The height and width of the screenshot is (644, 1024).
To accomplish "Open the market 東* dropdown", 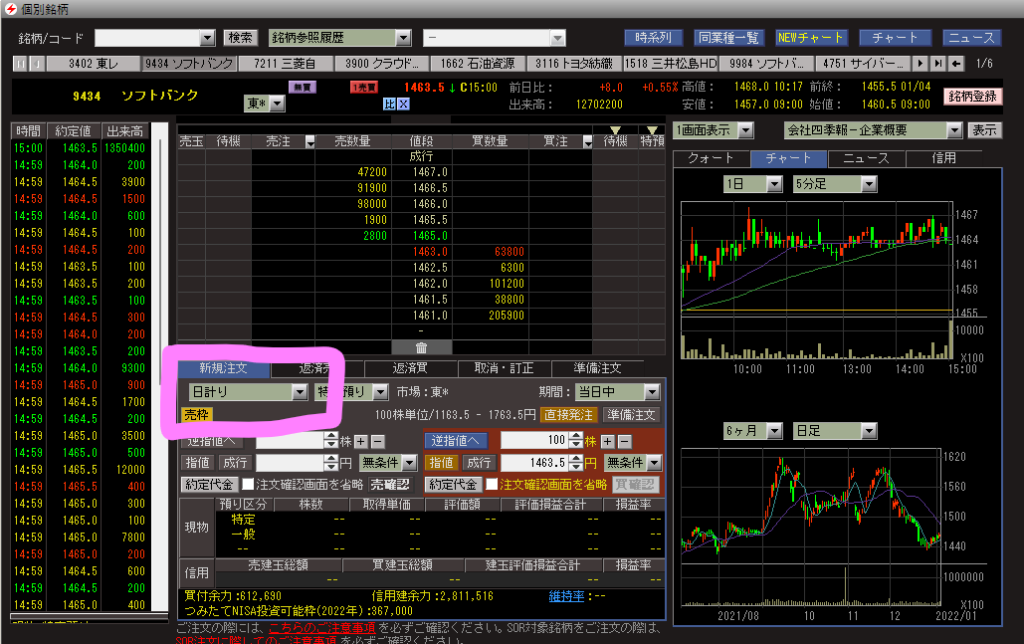I will click(277, 103).
